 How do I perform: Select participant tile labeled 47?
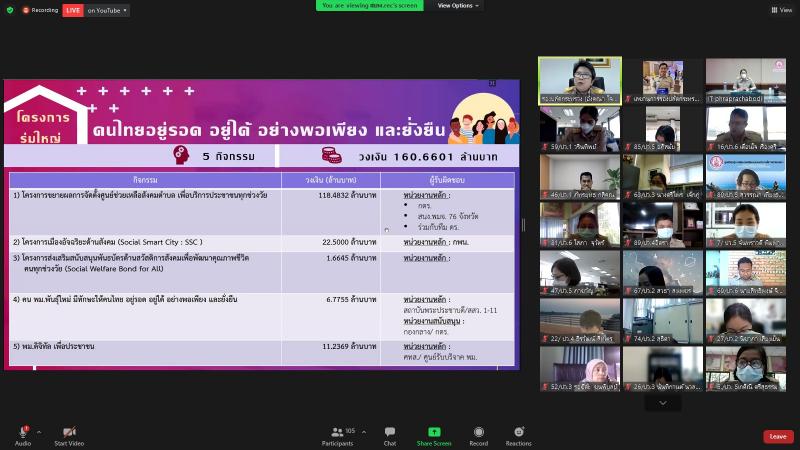580,273
